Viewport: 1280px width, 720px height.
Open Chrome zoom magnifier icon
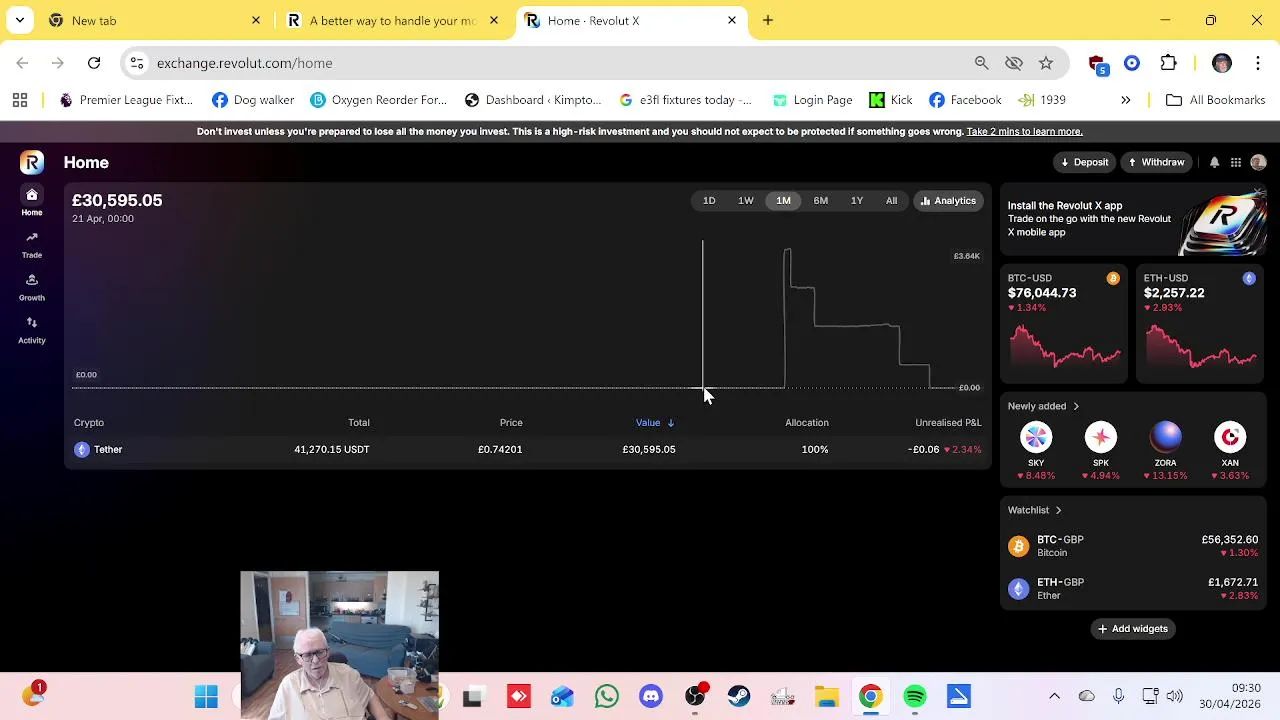coord(981,63)
